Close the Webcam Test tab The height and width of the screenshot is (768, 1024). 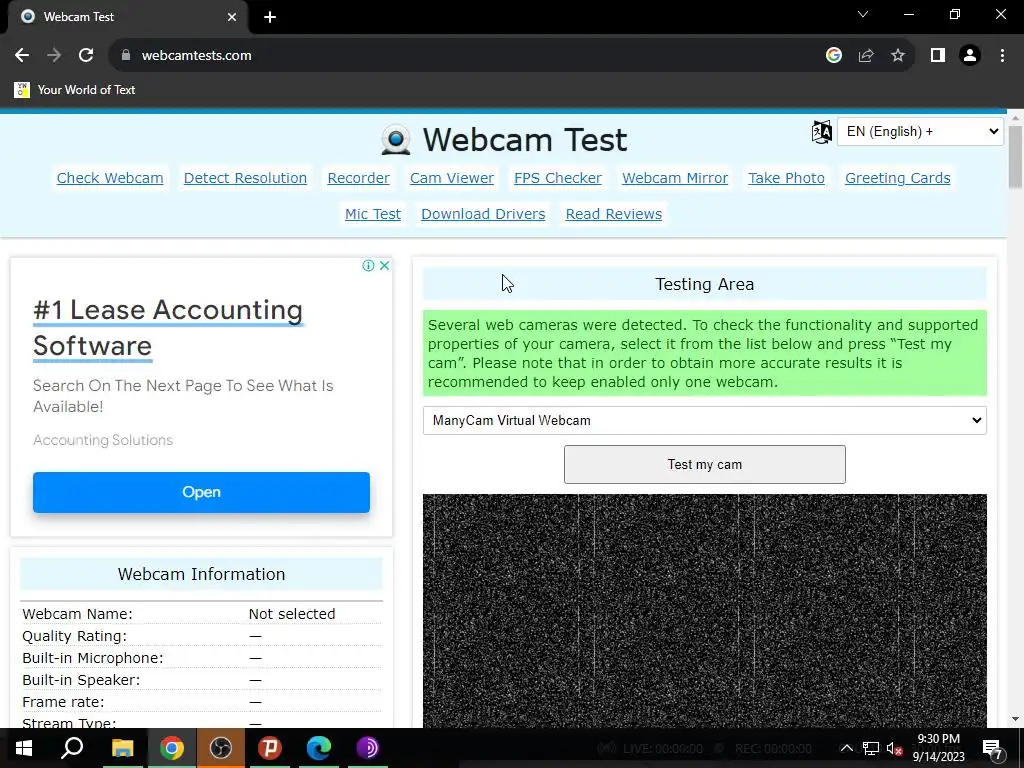pos(232,17)
